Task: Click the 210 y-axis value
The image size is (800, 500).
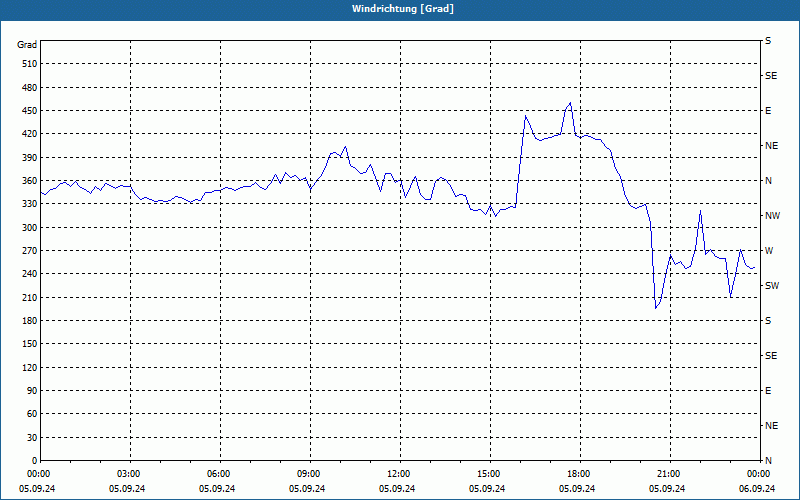Action: (30, 297)
